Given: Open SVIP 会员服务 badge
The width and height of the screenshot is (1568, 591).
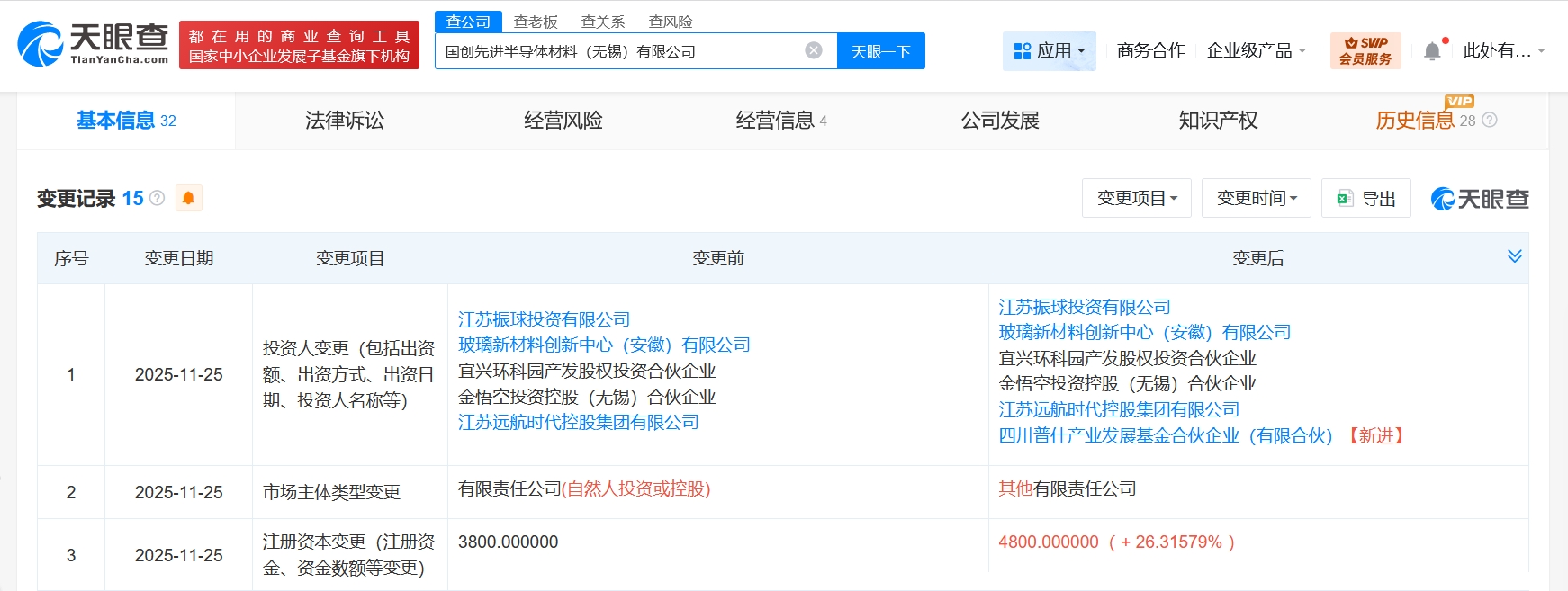Looking at the screenshot, I should click(x=1365, y=51).
